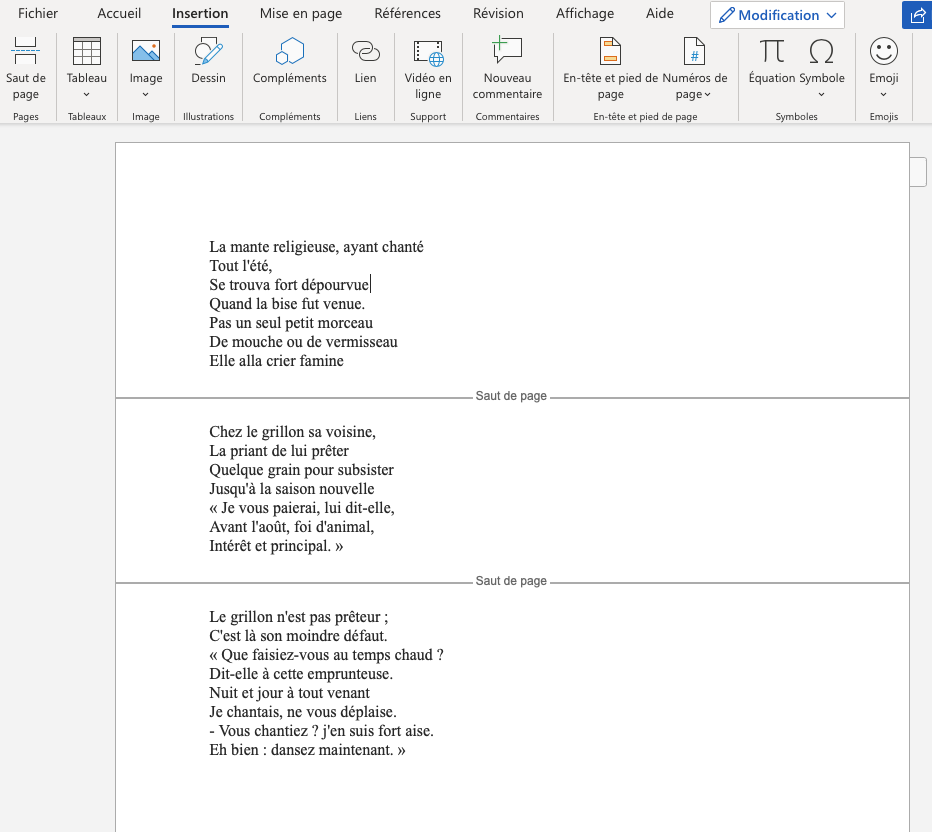Go to the Révision tab
Viewport: 932px width, 832px height.
point(498,14)
